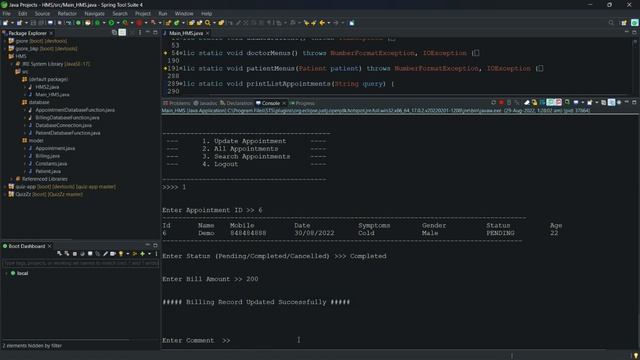The width and height of the screenshot is (640, 360).
Task: Open the Run menu
Action: [x=162, y=13]
